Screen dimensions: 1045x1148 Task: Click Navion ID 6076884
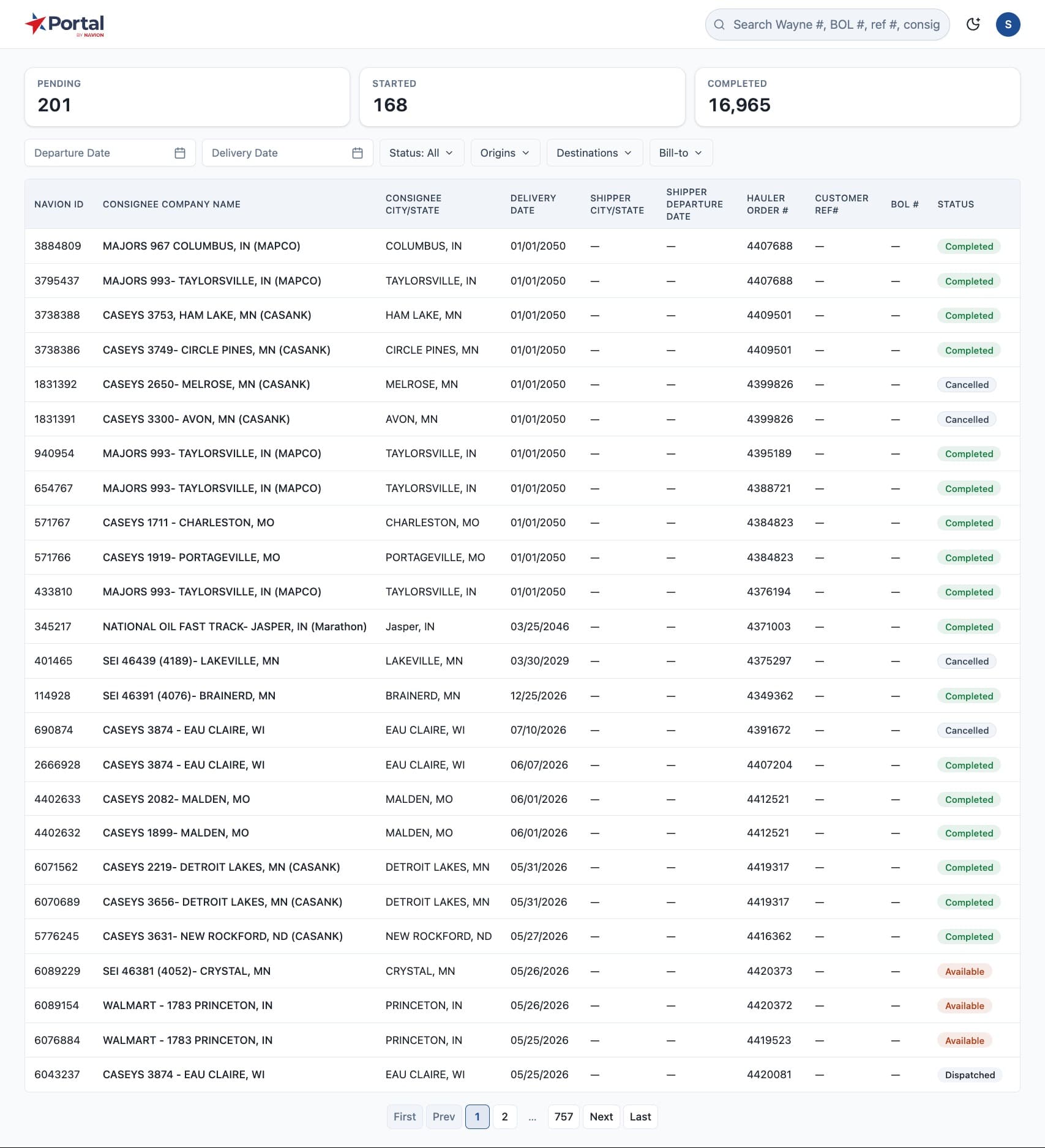click(x=58, y=1040)
